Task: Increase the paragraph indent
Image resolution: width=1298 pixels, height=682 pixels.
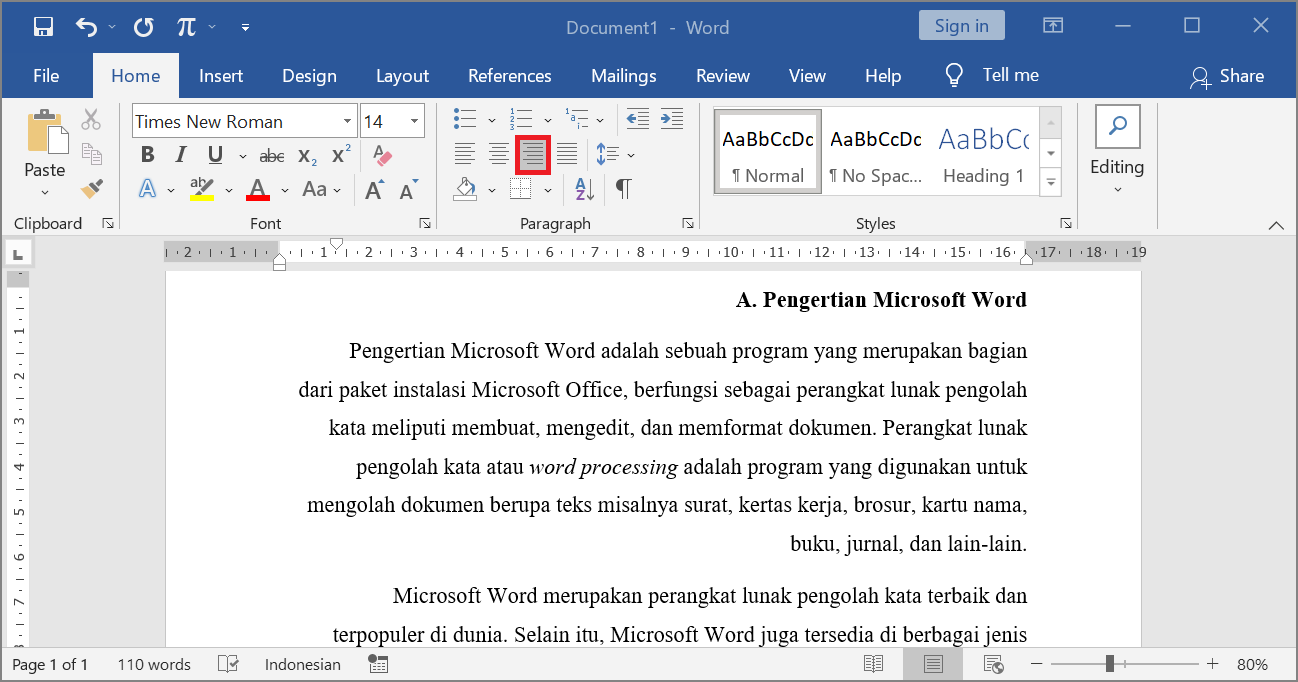Action: click(672, 120)
